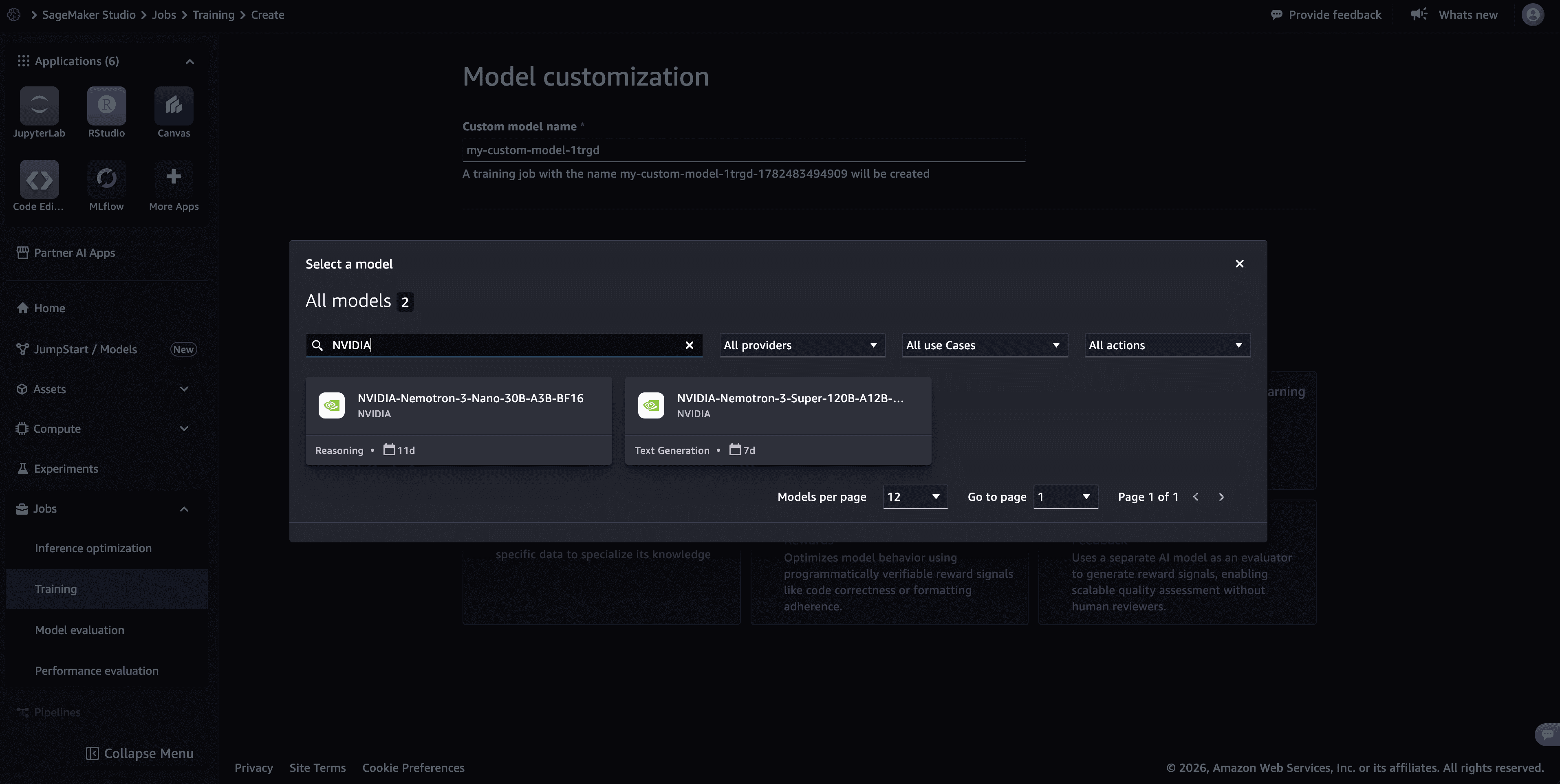Click the search magnifier icon in model search
Viewport: 1560px width, 784px height.
point(317,345)
